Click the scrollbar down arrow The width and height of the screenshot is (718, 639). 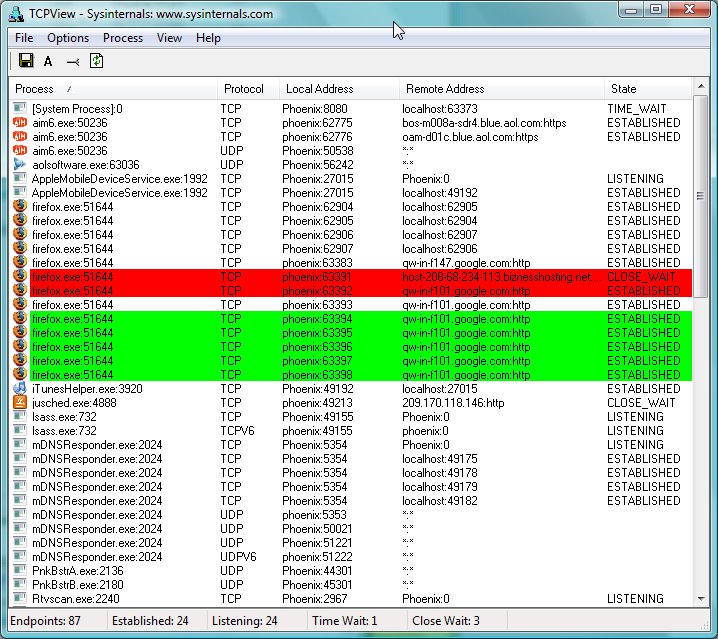click(701, 599)
